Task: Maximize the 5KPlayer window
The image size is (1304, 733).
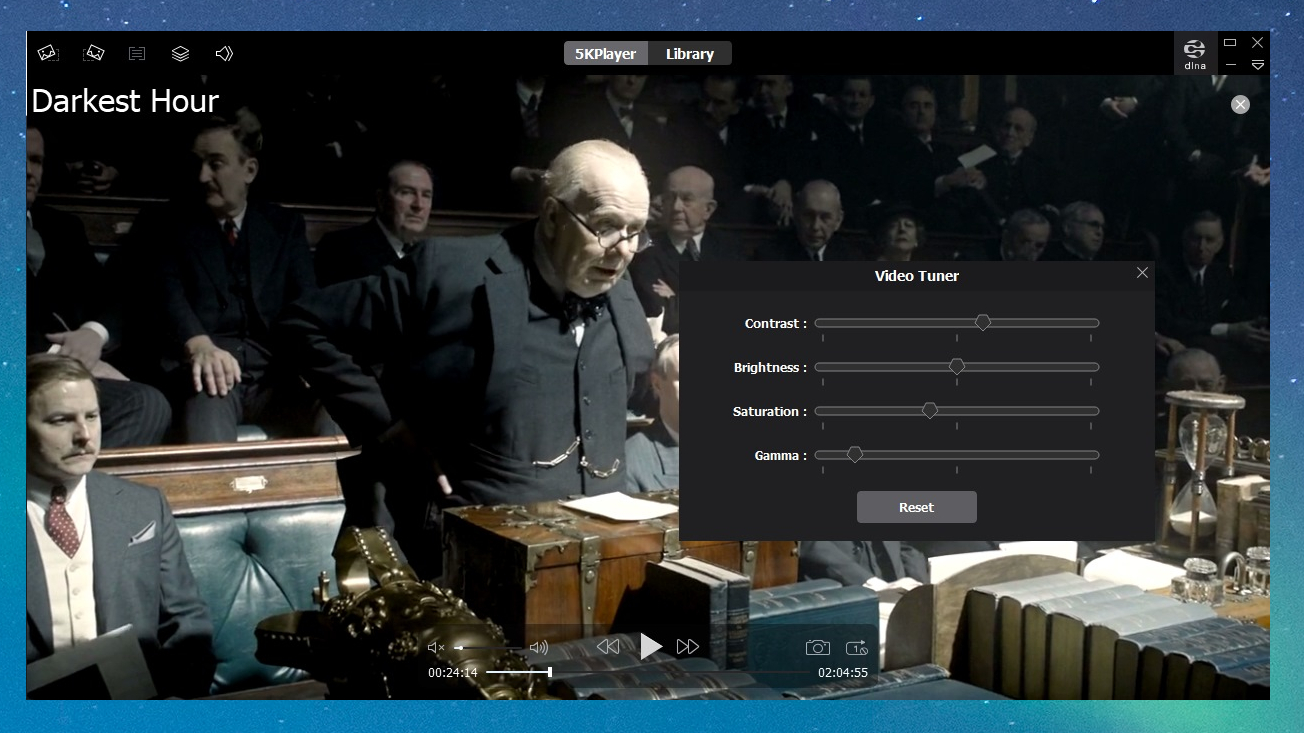Action: tap(1230, 43)
